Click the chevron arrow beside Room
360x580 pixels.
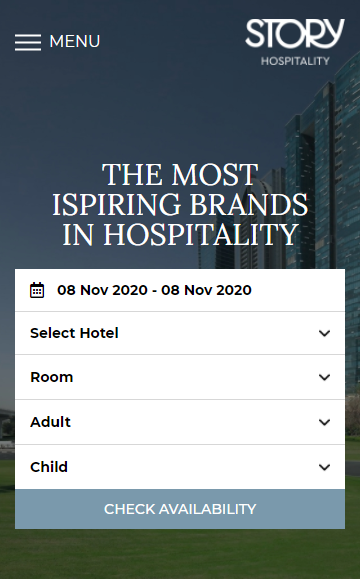324,377
